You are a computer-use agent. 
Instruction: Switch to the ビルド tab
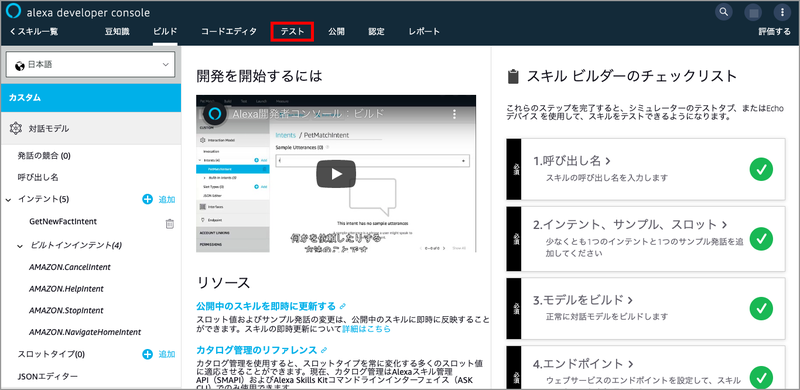[165, 32]
